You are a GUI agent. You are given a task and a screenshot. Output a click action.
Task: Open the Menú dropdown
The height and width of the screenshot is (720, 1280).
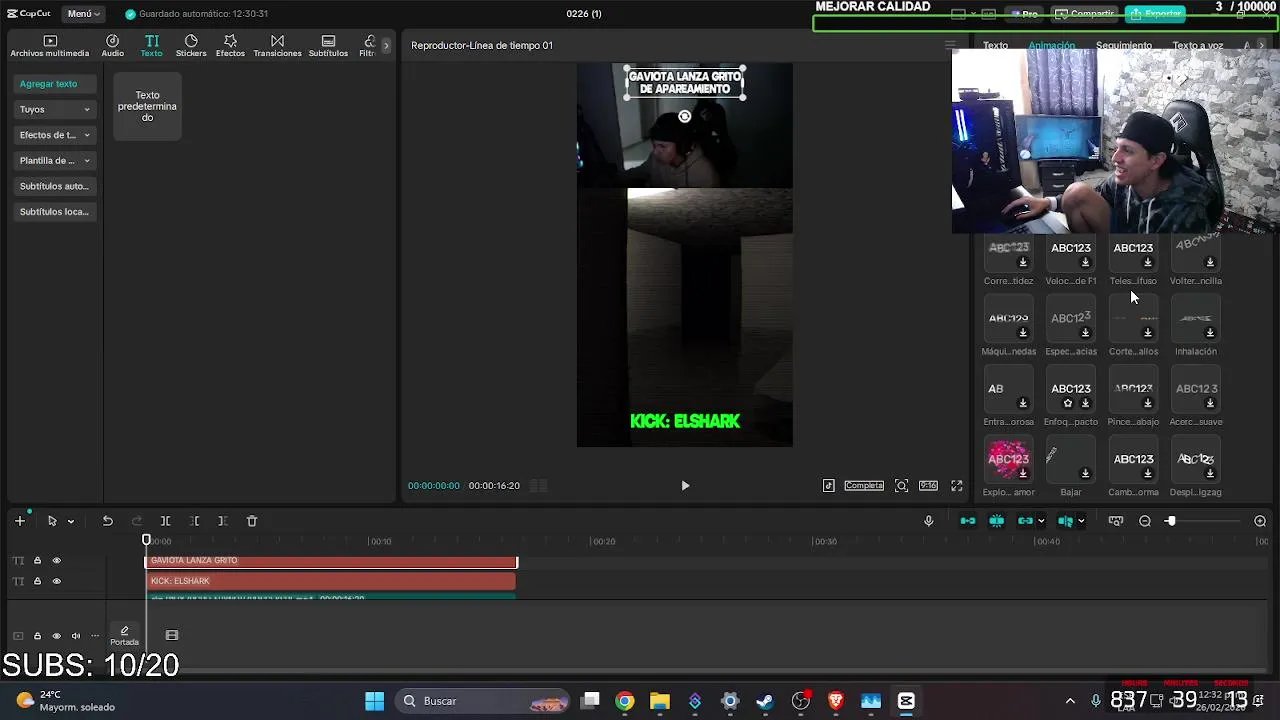tap(84, 14)
